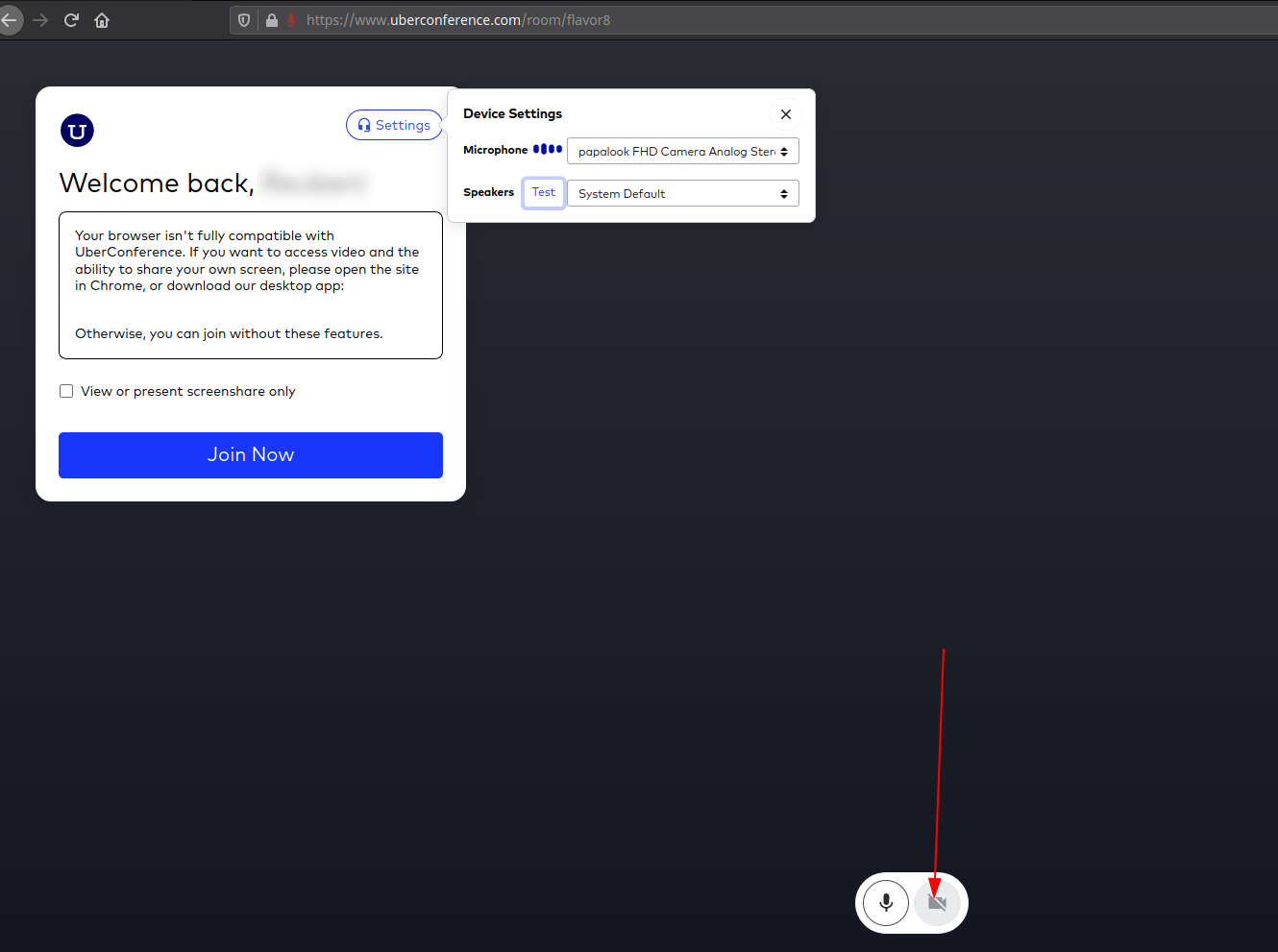Screen dimensions: 1278x952
Task: Open the Settings headphone button
Action: pos(394,125)
